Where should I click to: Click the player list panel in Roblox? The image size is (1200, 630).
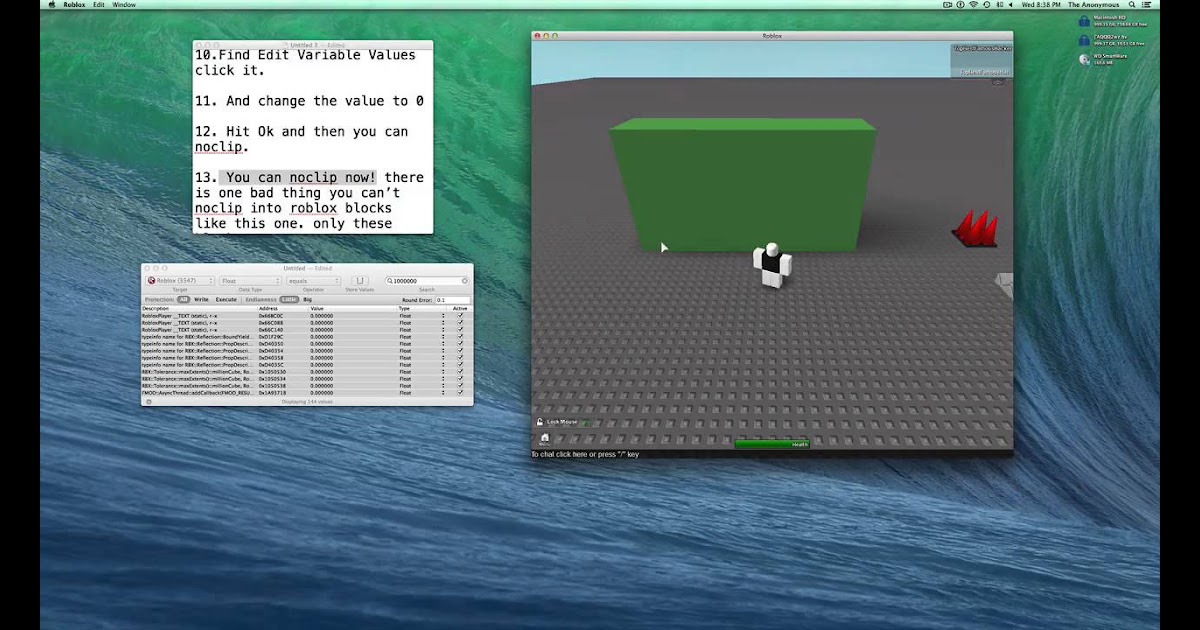(981, 60)
